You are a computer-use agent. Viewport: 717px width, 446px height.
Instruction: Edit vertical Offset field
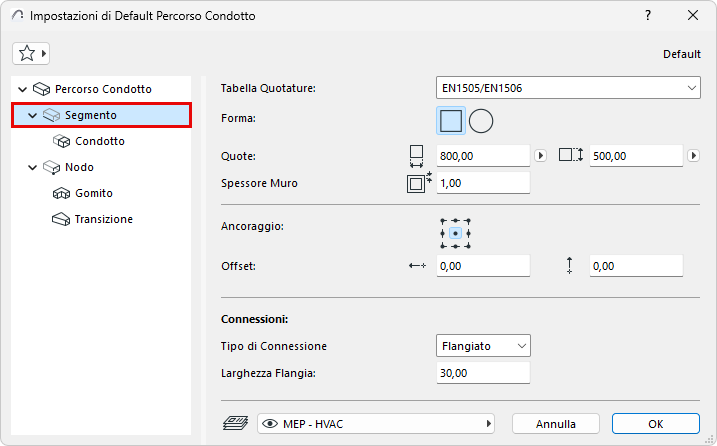click(x=636, y=266)
